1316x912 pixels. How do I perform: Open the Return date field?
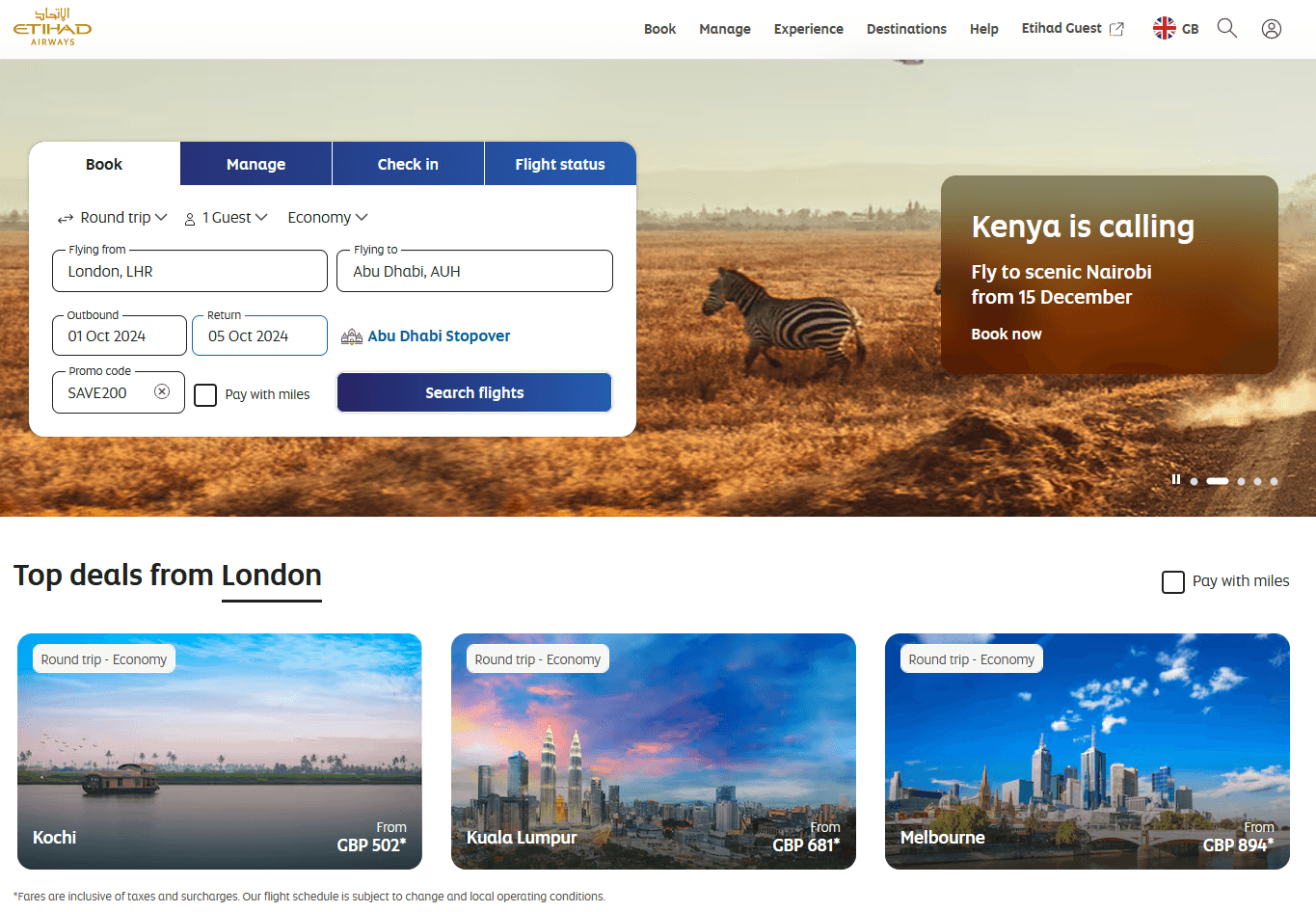point(259,335)
